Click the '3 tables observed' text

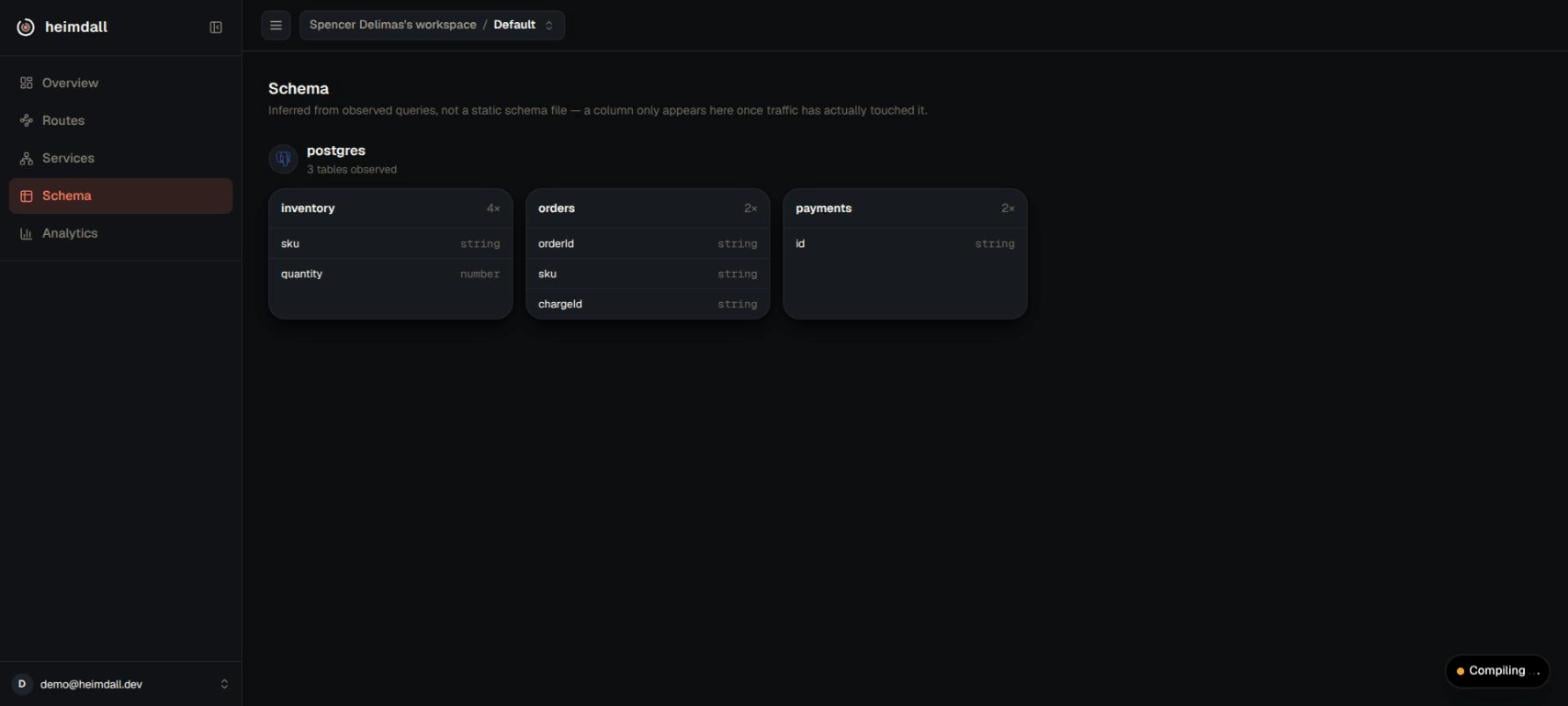click(x=352, y=170)
